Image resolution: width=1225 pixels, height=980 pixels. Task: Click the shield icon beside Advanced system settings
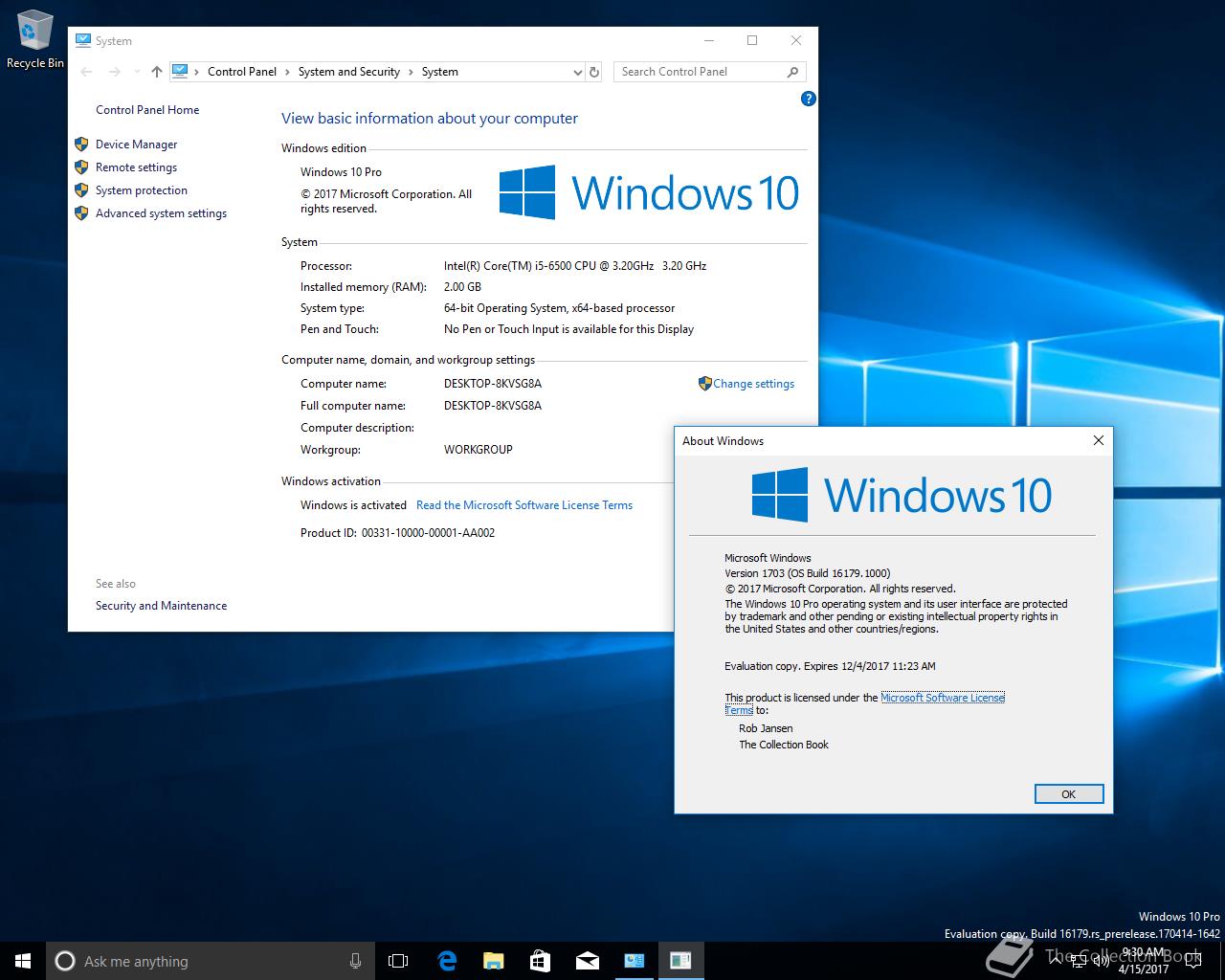pos(81,213)
